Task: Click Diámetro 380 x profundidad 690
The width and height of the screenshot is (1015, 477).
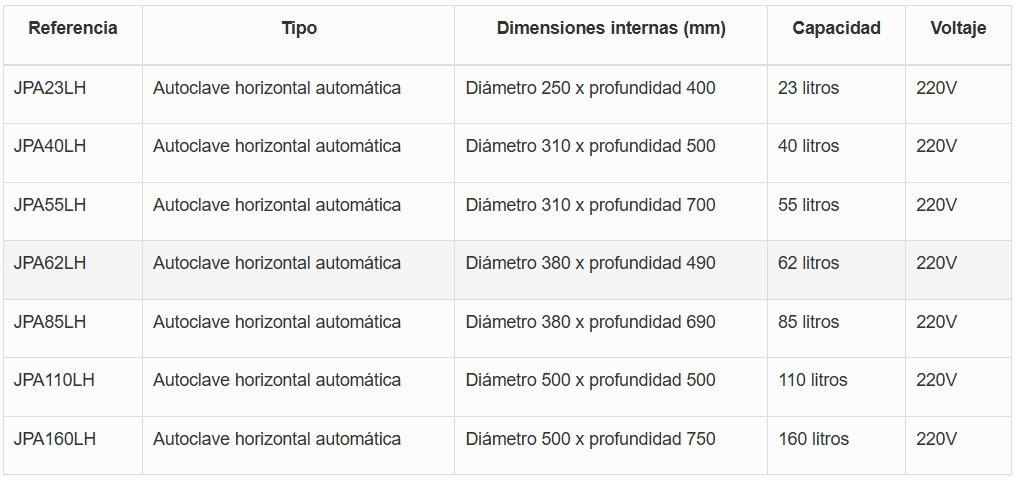Action: click(x=590, y=322)
